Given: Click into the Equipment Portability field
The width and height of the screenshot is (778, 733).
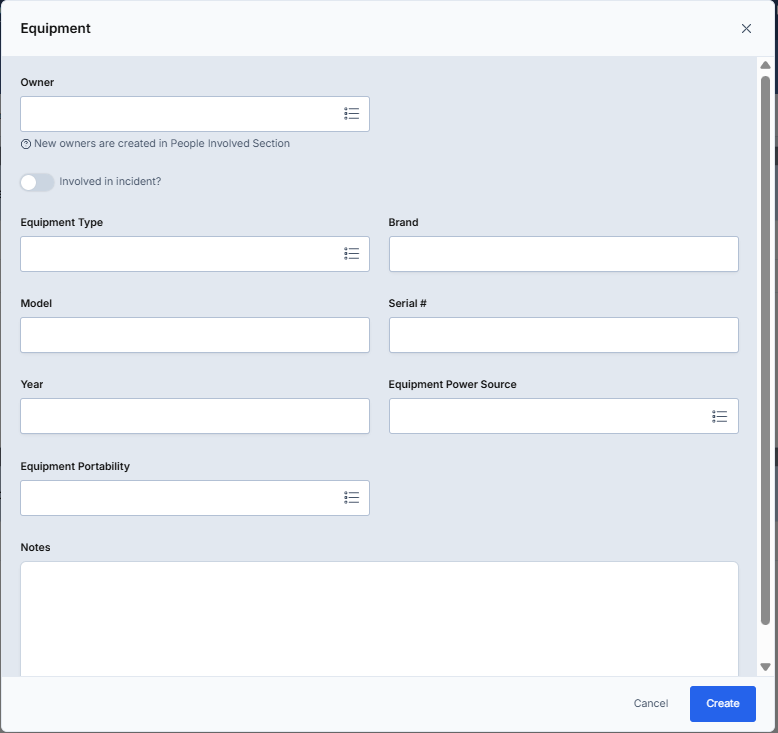Looking at the screenshot, I should pos(195,498).
